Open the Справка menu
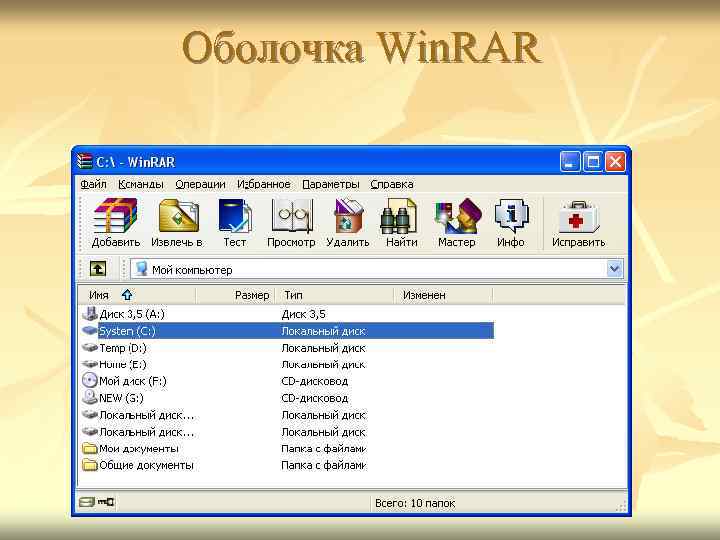The image size is (720, 540). pos(392,184)
